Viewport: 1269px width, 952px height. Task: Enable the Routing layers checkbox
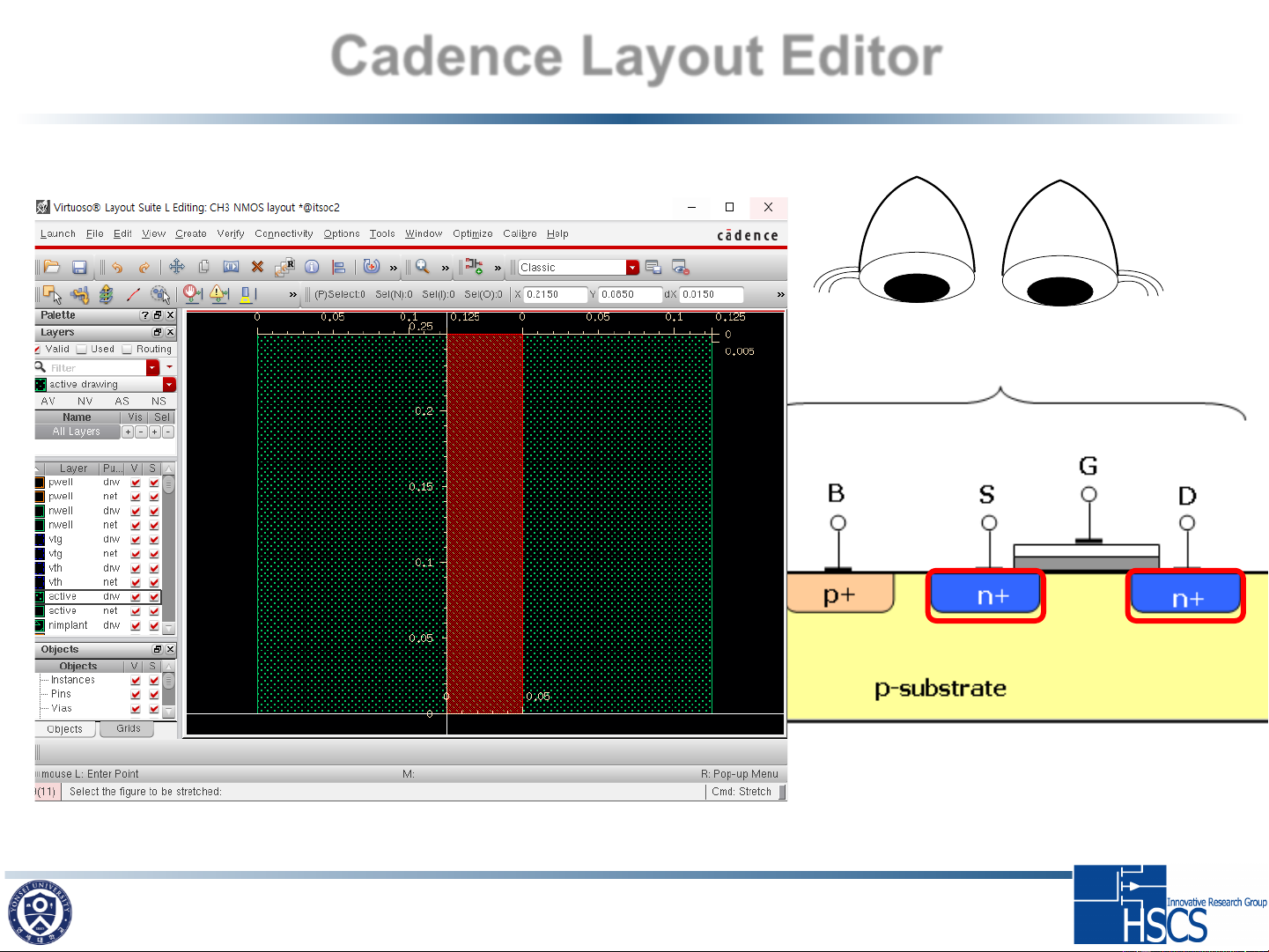coord(128,350)
